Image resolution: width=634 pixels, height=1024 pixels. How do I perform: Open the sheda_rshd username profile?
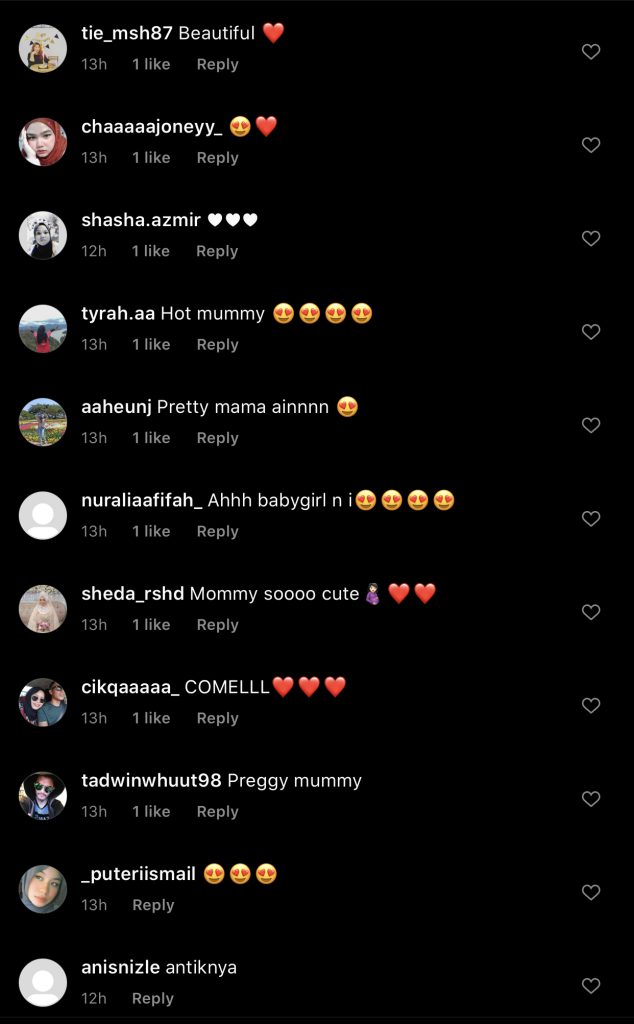(x=133, y=594)
